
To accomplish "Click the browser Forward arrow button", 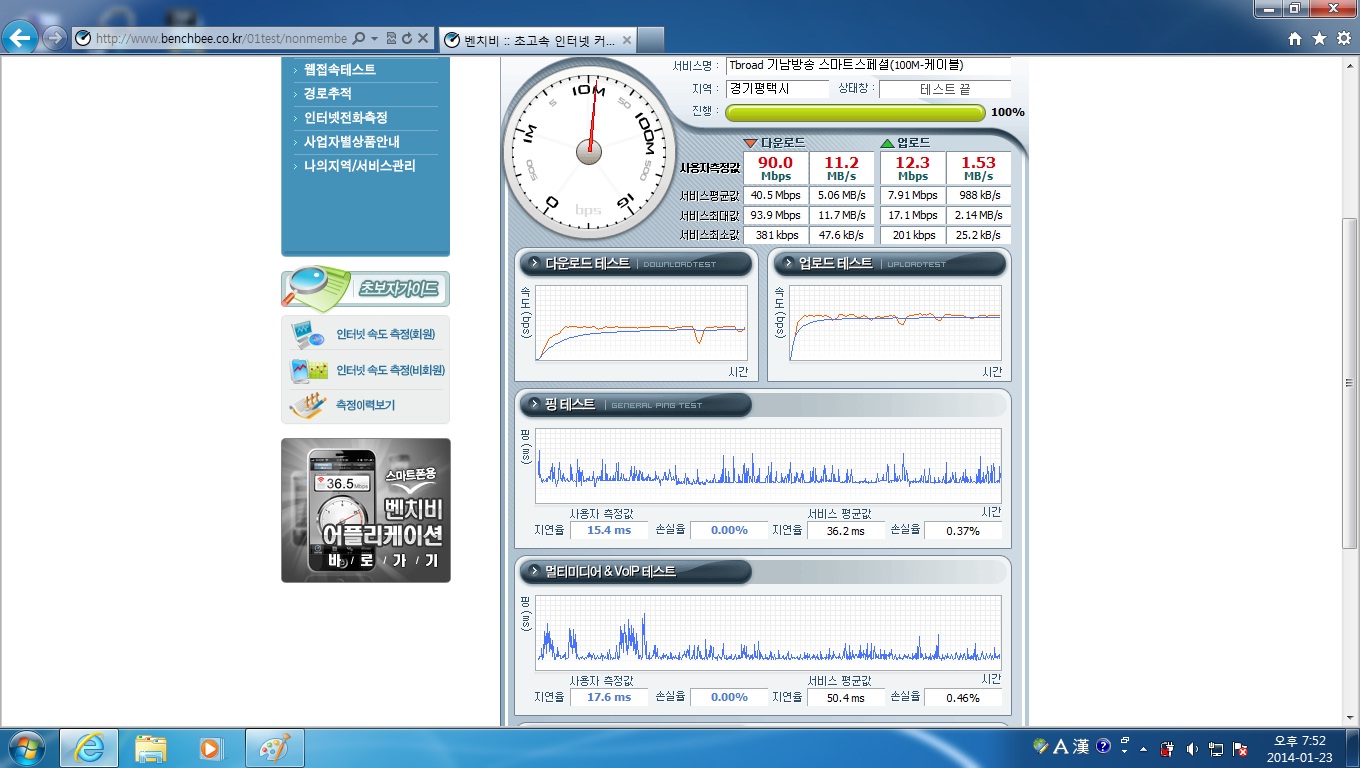I will (x=55, y=38).
